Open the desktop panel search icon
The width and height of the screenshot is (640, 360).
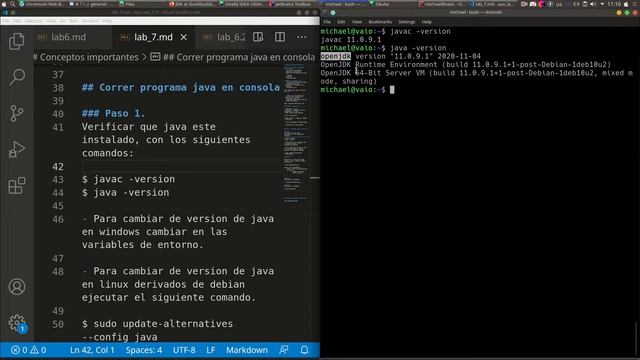point(12,4)
